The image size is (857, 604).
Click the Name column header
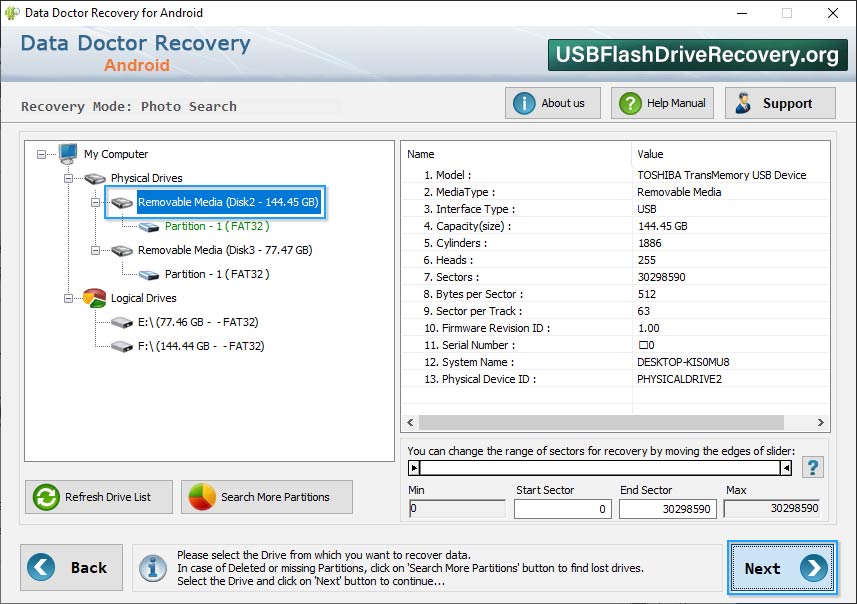(x=516, y=154)
